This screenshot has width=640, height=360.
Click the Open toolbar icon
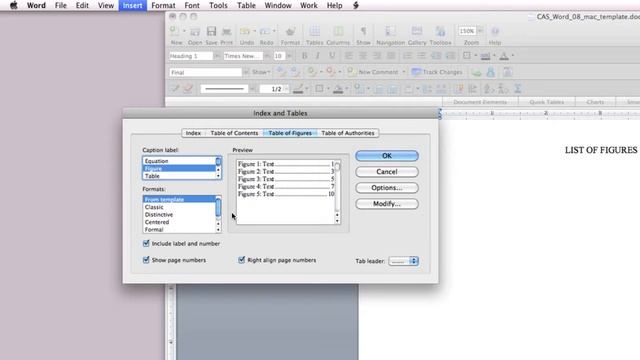point(195,31)
